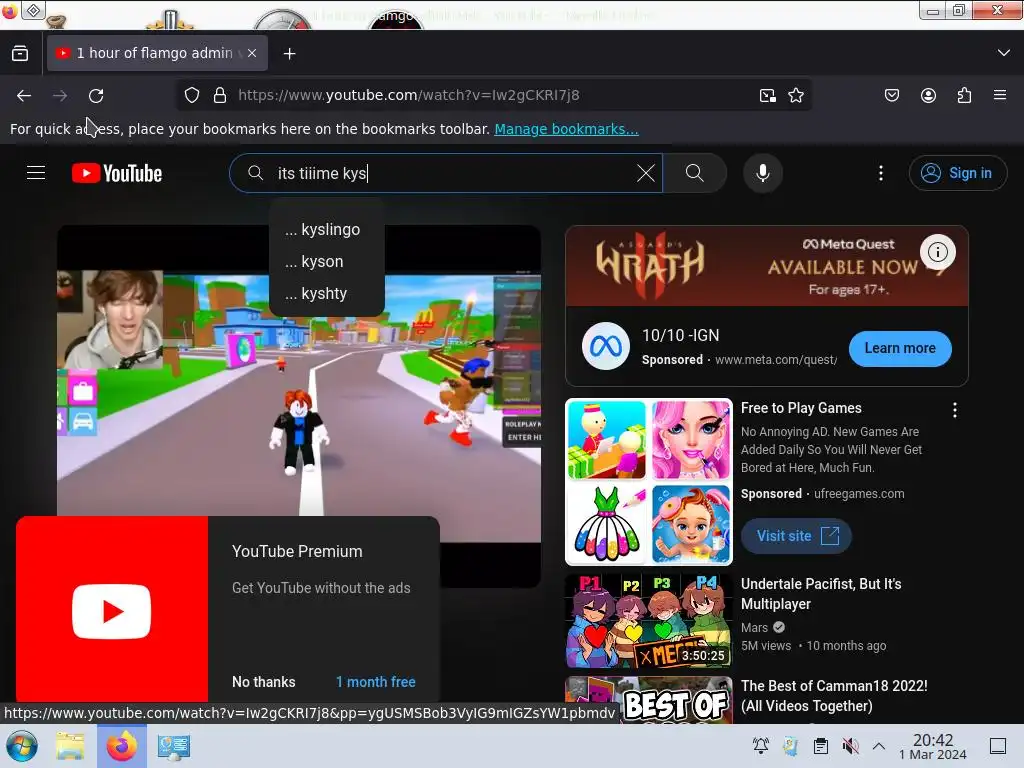Open third taskbar app with monitor icon

(173, 746)
